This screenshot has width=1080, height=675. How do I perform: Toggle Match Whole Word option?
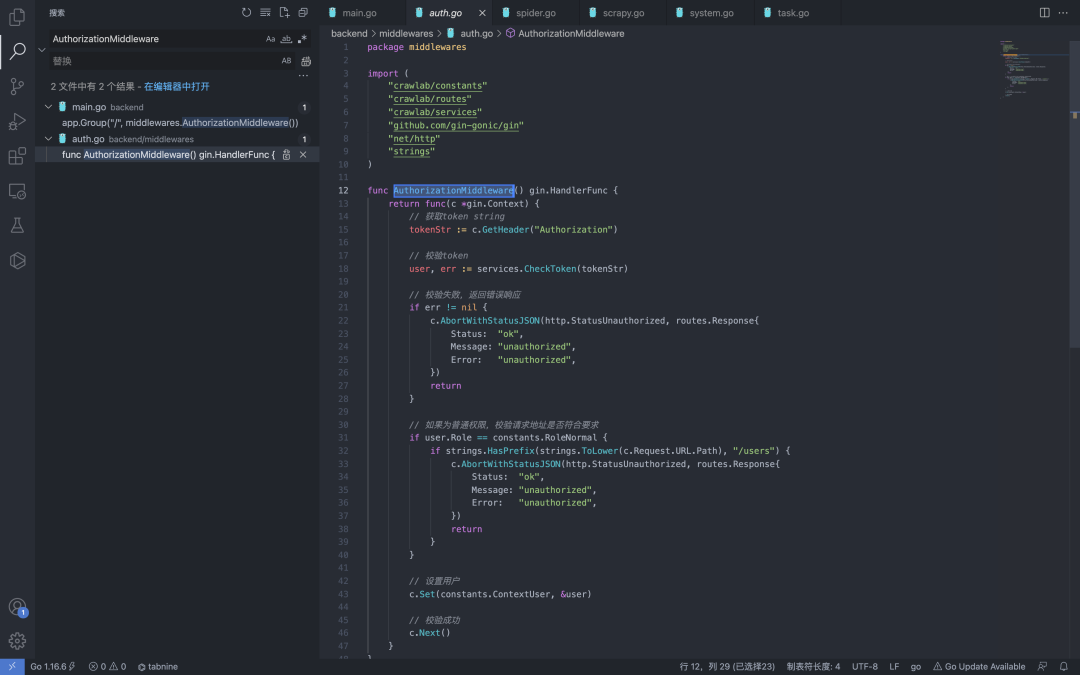[x=286, y=39]
